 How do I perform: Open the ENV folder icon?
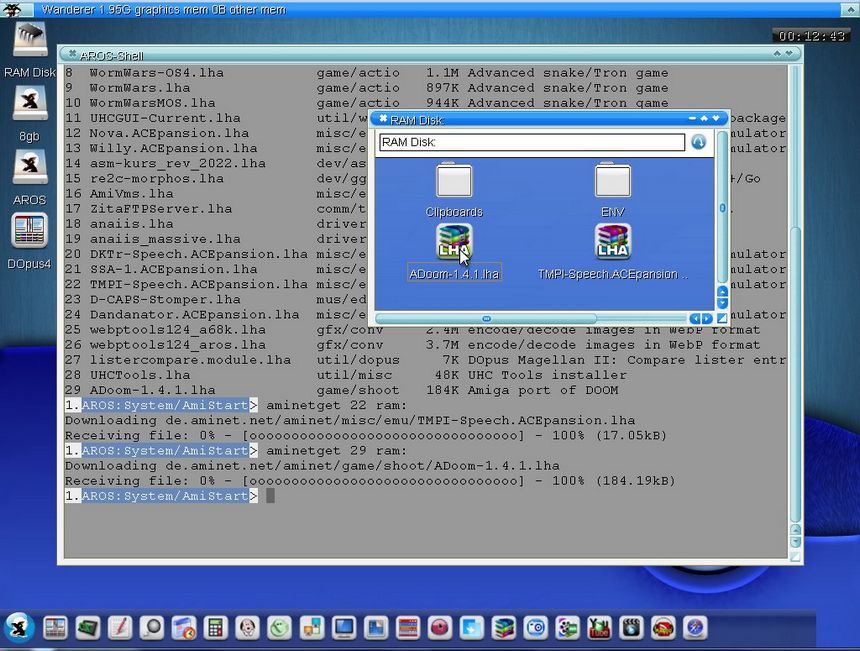pos(612,182)
